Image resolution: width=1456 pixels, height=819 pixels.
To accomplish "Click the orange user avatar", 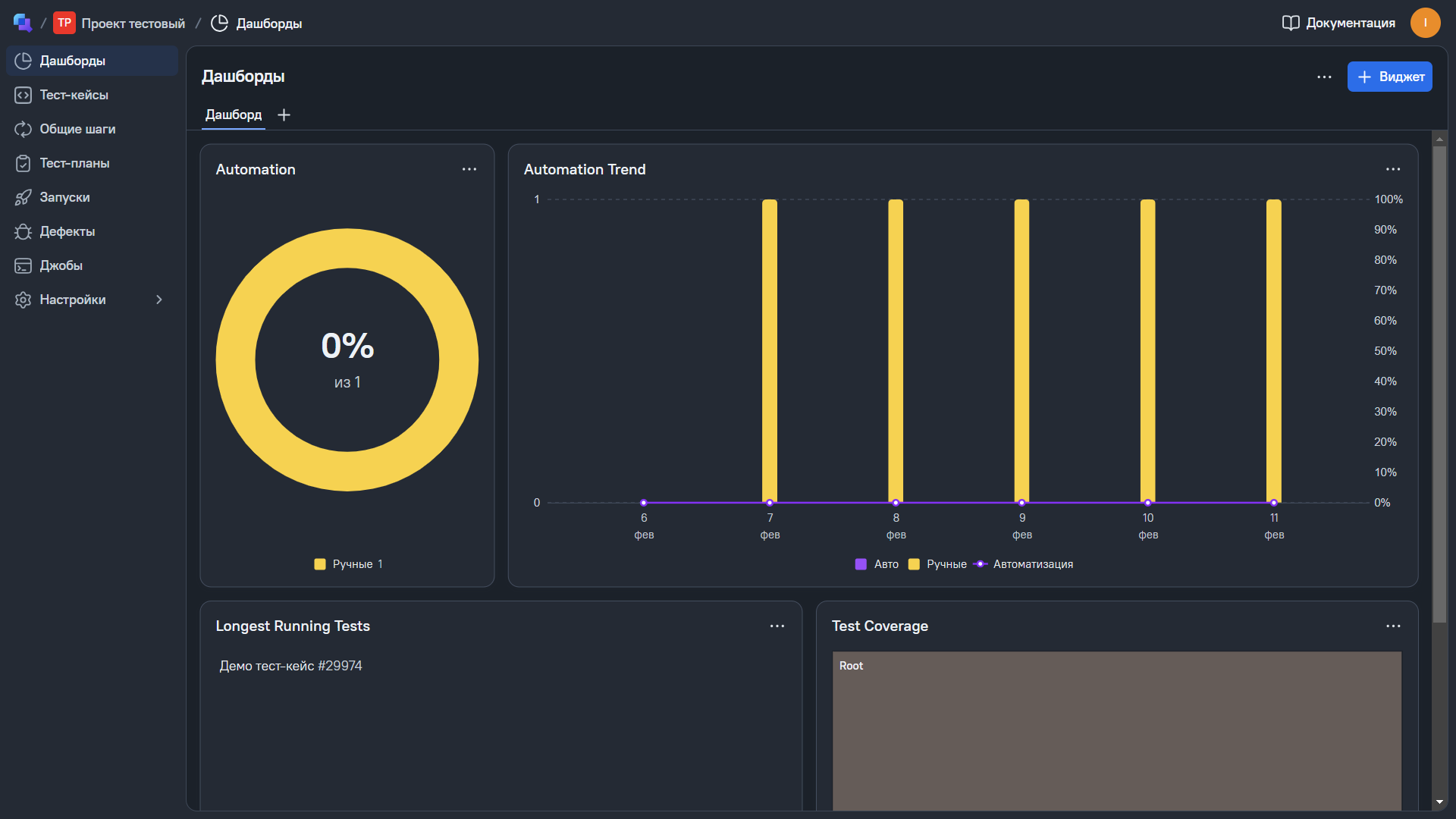I will [1425, 23].
